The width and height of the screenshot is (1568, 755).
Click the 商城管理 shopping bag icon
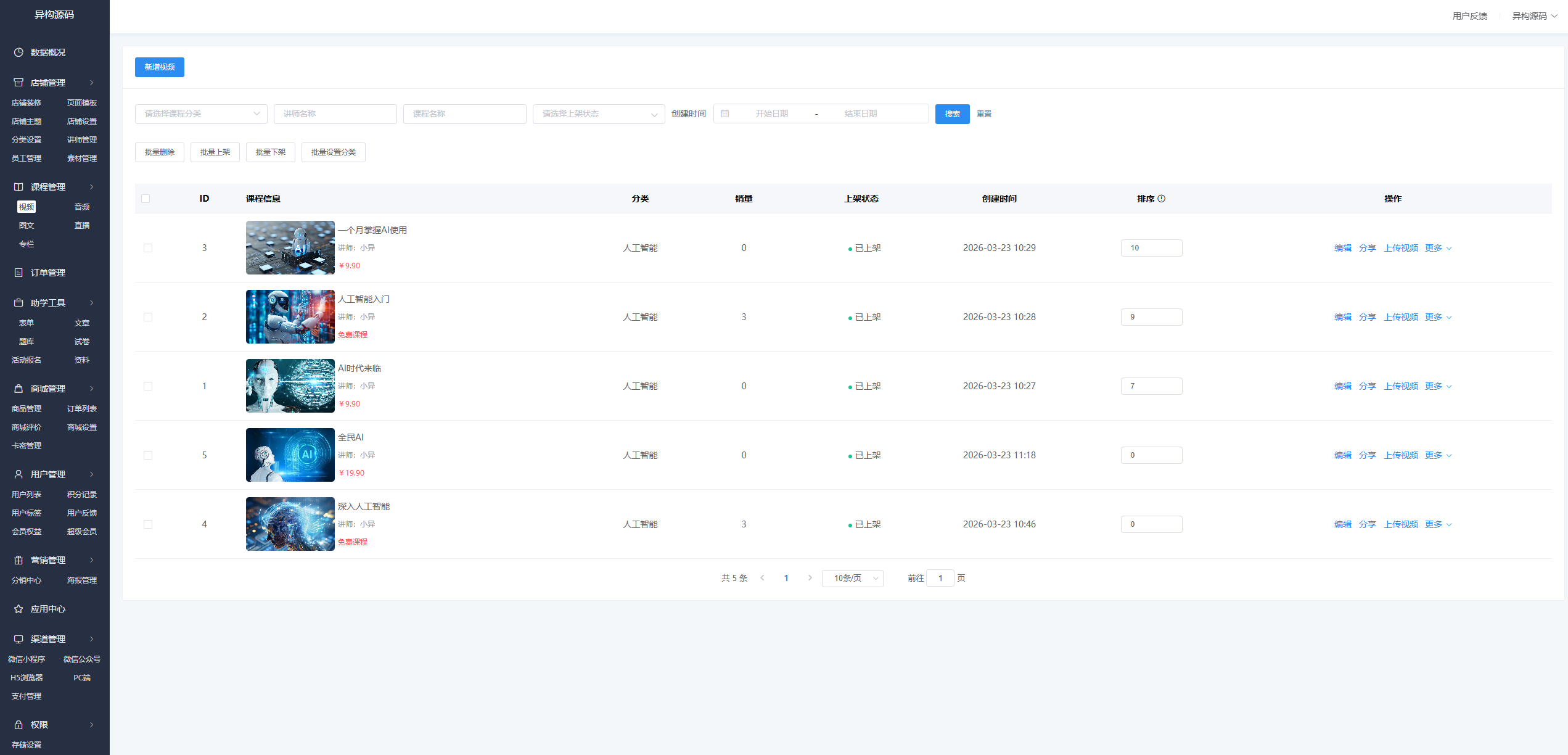[x=18, y=389]
